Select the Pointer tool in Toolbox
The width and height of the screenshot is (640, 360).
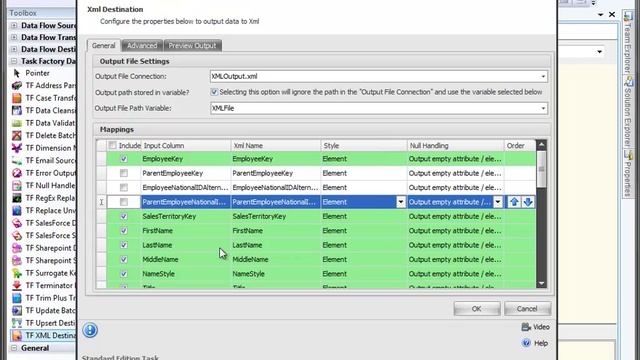tap(37, 73)
